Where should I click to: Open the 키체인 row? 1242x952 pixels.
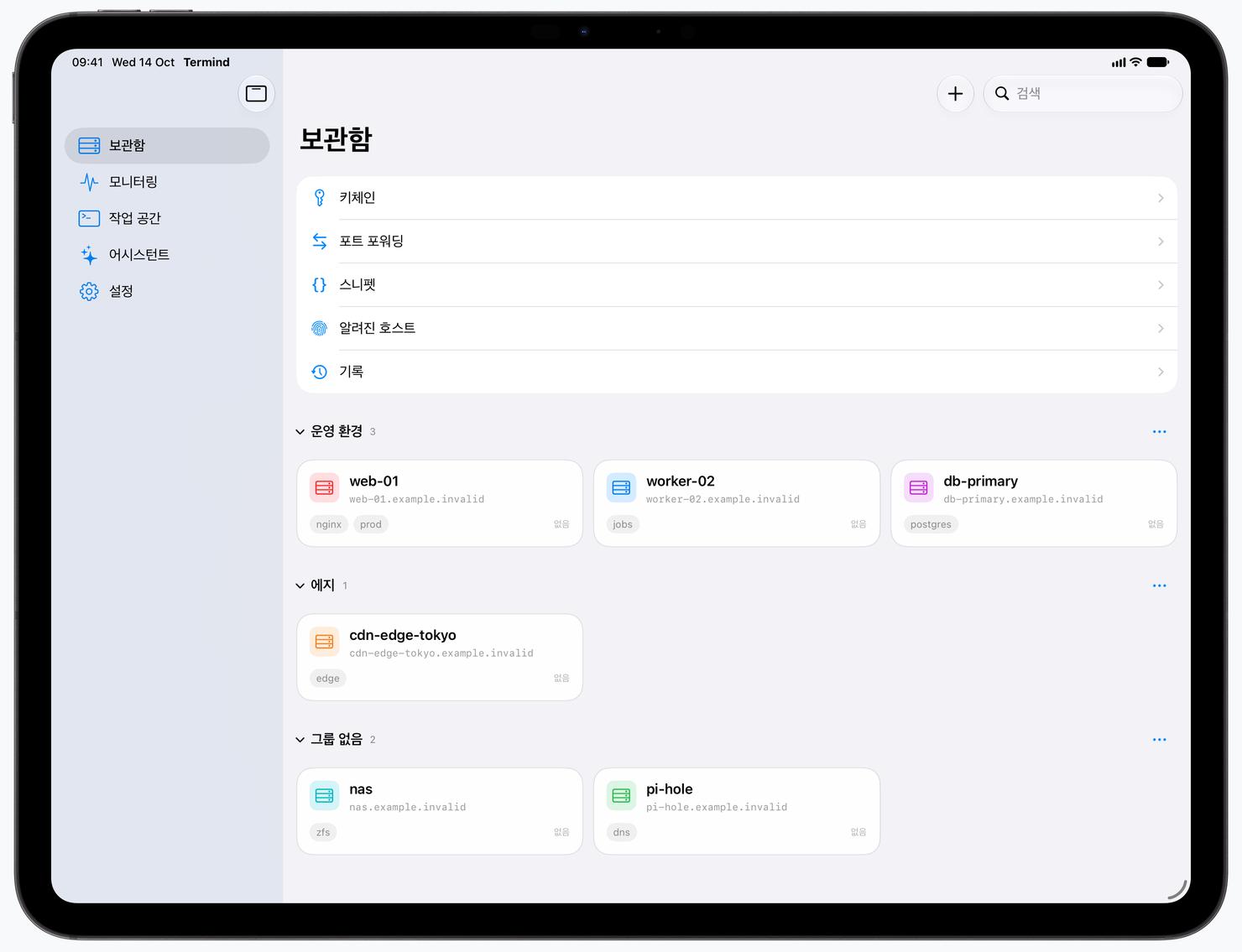pos(737,198)
